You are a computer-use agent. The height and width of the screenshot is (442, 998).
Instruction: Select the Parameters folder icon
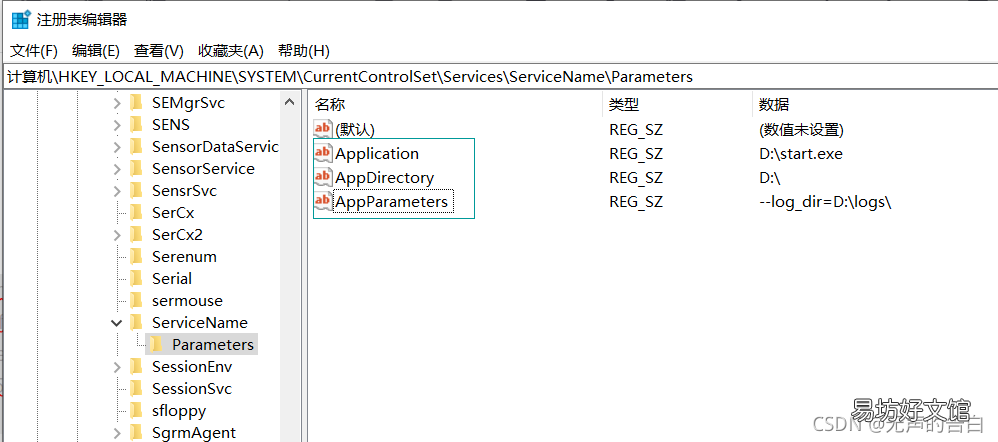(x=156, y=345)
